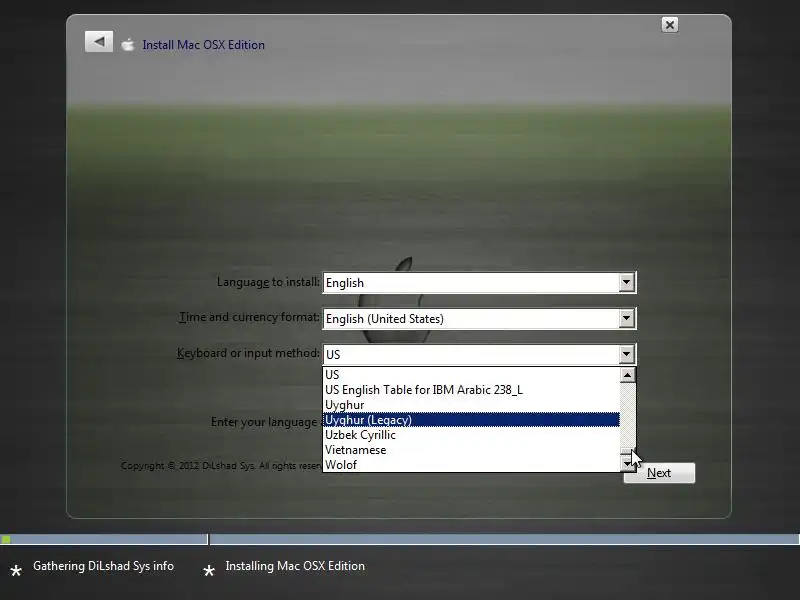
Task: Open the Language to install dropdown
Action: [x=627, y=282]
